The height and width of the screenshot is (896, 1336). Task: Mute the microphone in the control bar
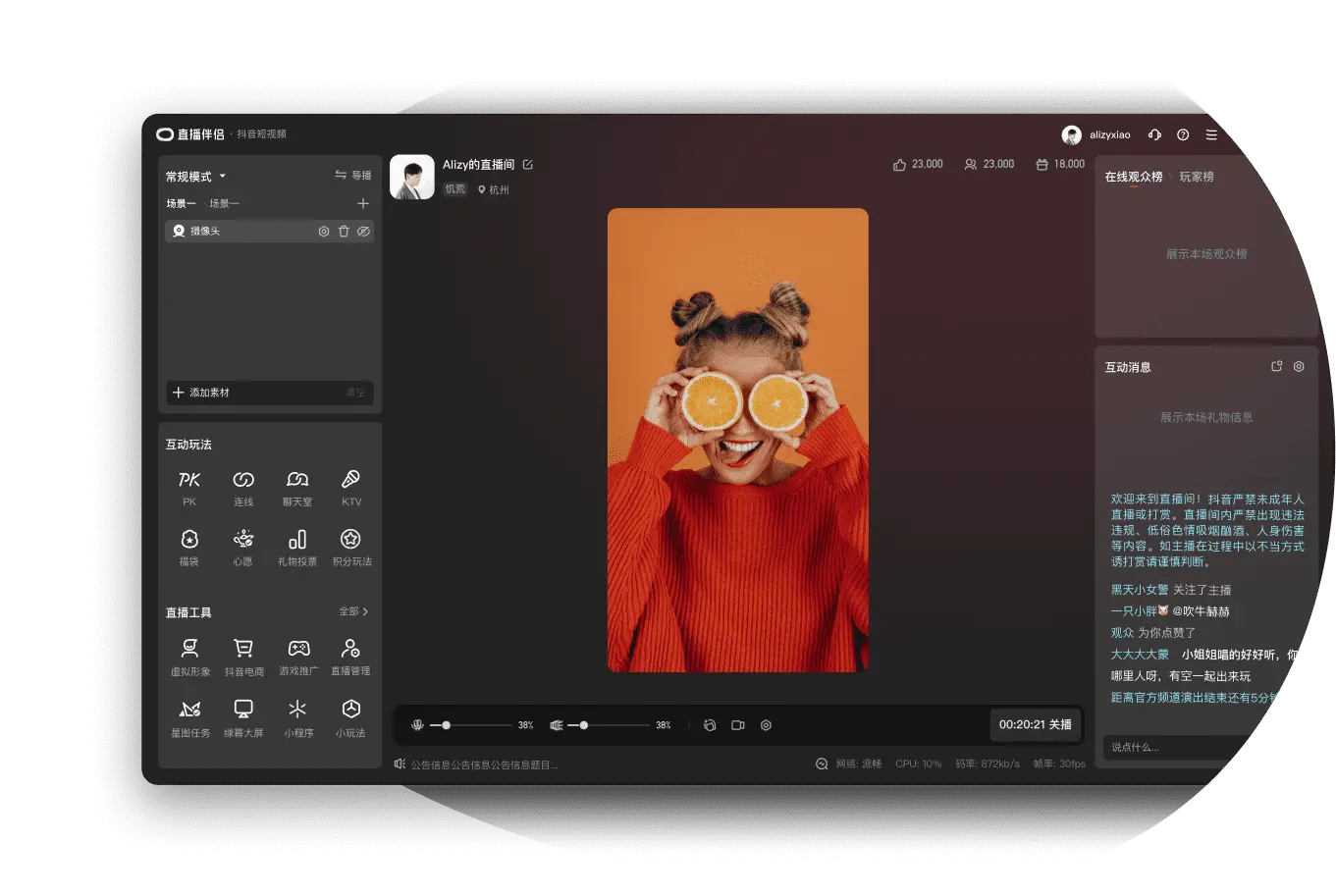click(x=417, y=725)
